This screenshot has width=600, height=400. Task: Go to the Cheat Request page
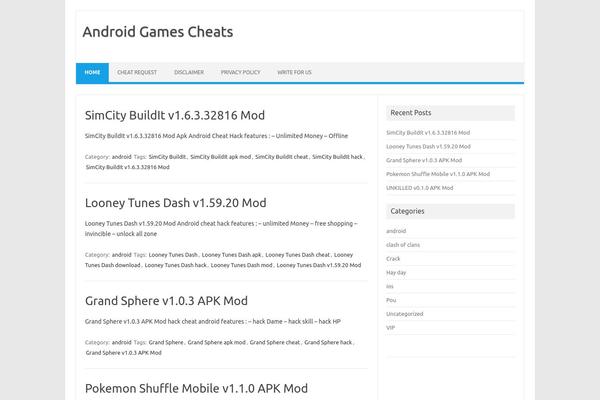point(137,72)
